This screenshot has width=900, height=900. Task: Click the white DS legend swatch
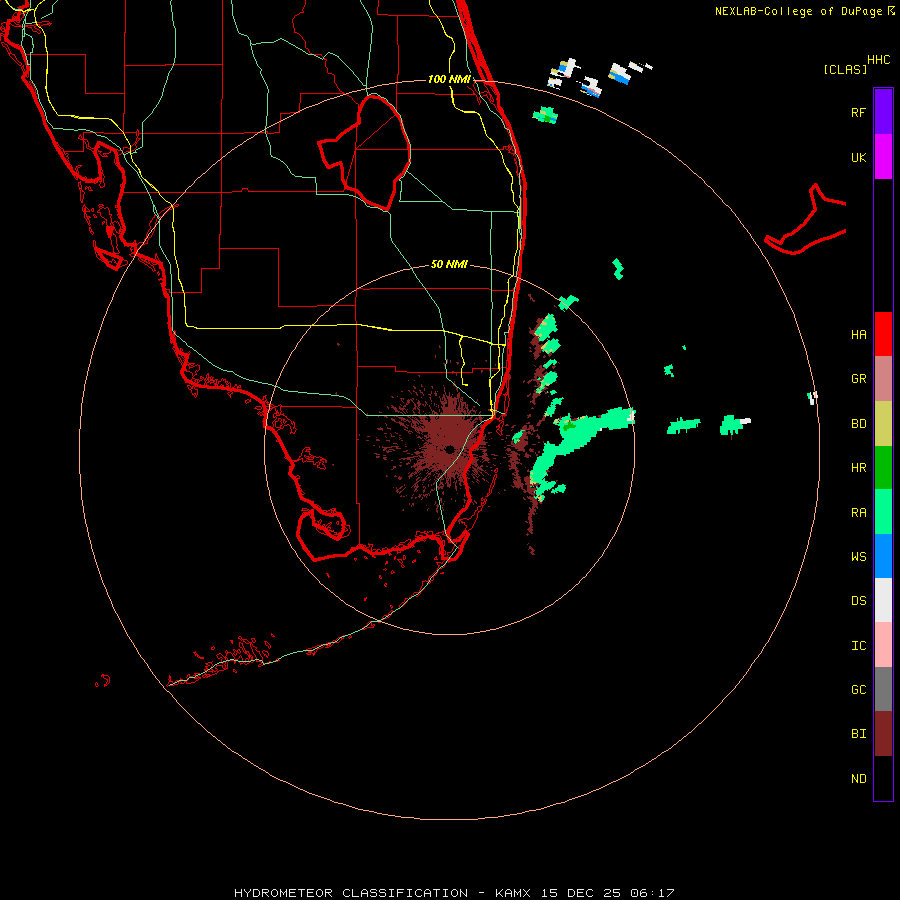point(883,600)
